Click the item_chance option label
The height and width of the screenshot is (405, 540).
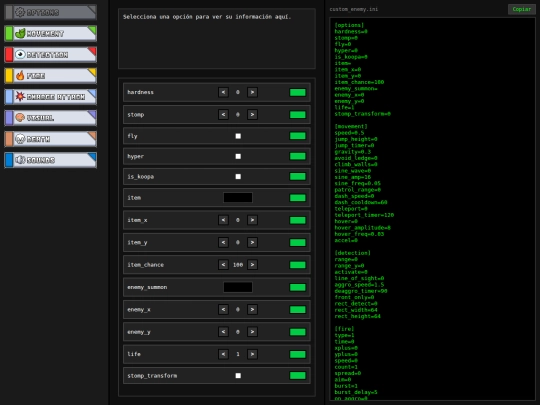pyautogui.click(x=145, y=265)
